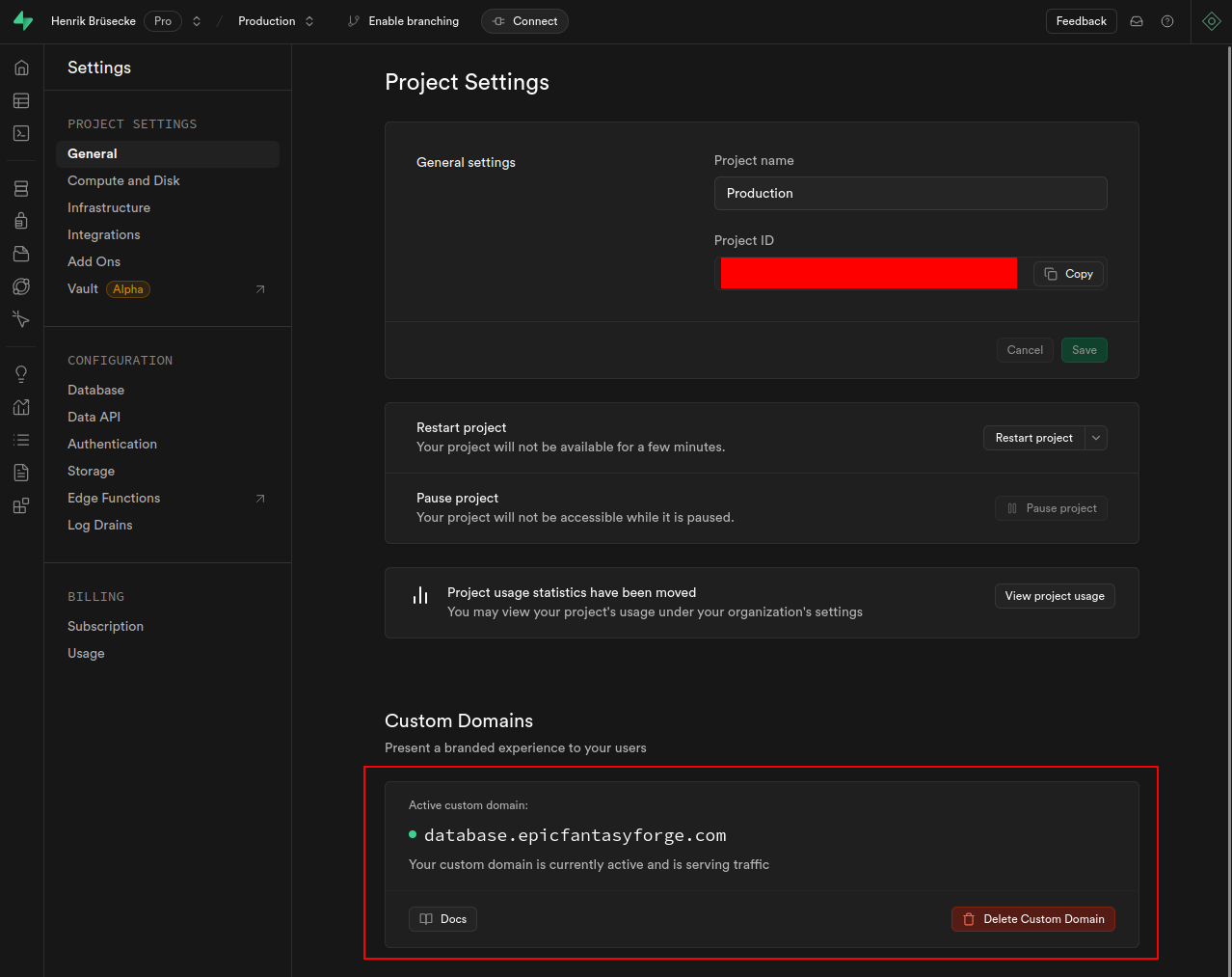Click the Feedback button
Viewport: 1232px width, 977px height.
1082,21
